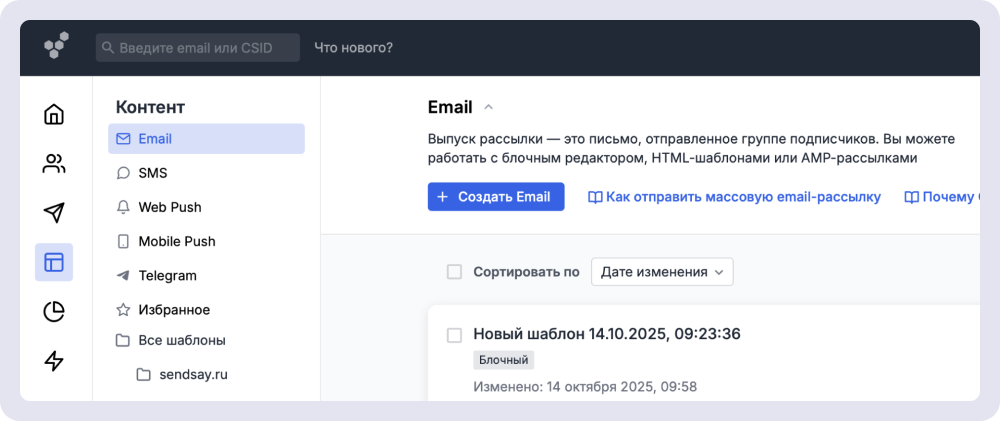Toggle the select-all checkbox near Сортировать по
This screenshot has height=421, width=1000.
click(454, 272)
